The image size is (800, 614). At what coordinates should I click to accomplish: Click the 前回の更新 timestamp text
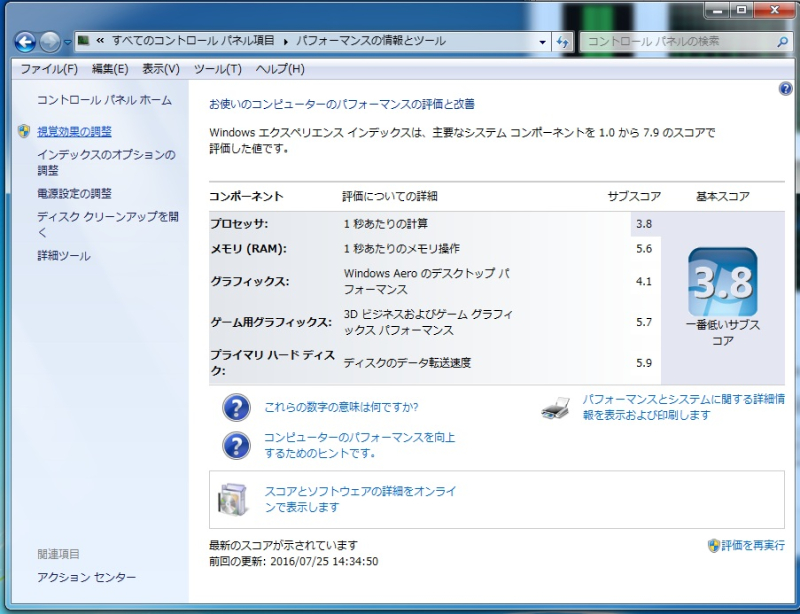click(294, 561)
